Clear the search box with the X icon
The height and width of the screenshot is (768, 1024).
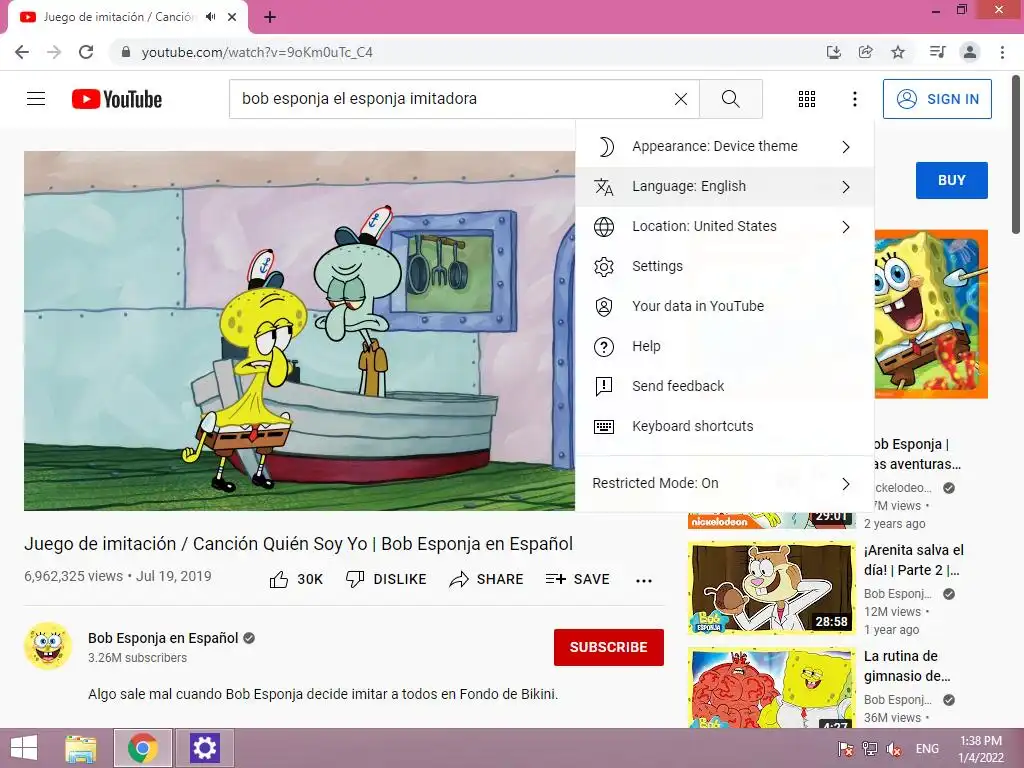pos(680,99)
